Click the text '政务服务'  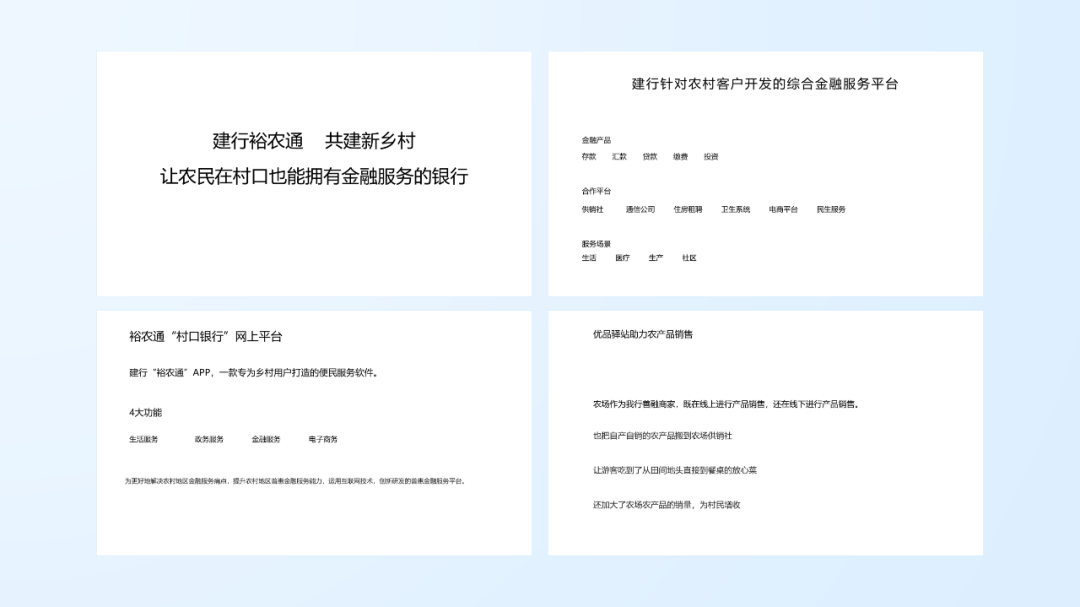click(209, 439)
